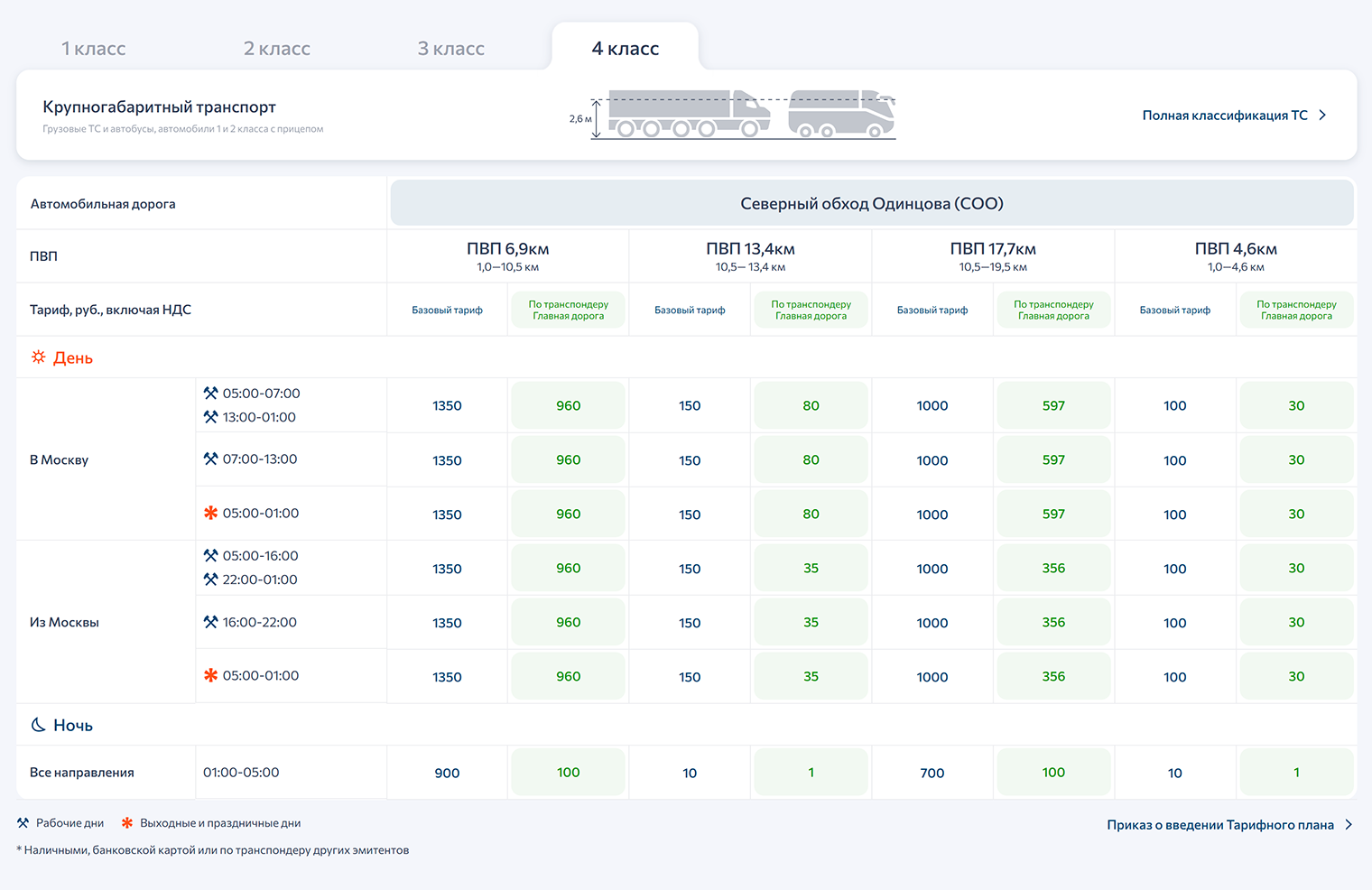Image resolution: width=1372 pixels, height=890 pixels.
Task: Click the orange asterisk in В Москву rows
Action: [x=210, y=513]
